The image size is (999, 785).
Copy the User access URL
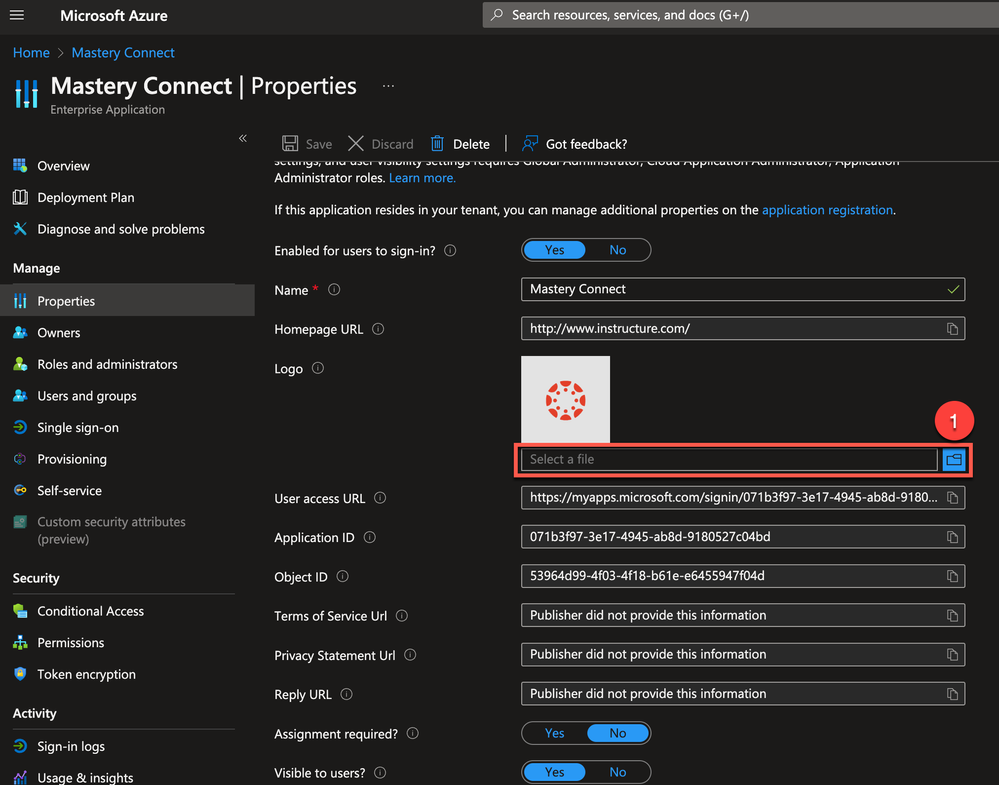pos(953,498)
